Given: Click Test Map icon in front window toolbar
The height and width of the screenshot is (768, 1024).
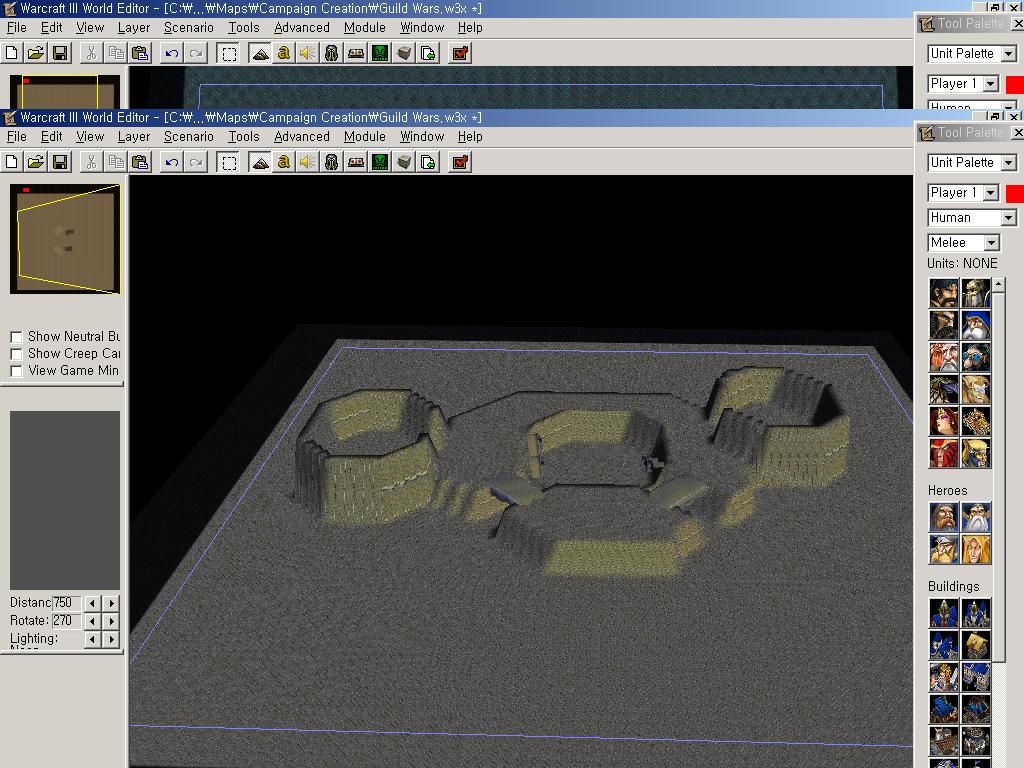Looking at the screenshot, I should (x=460, y=162).
